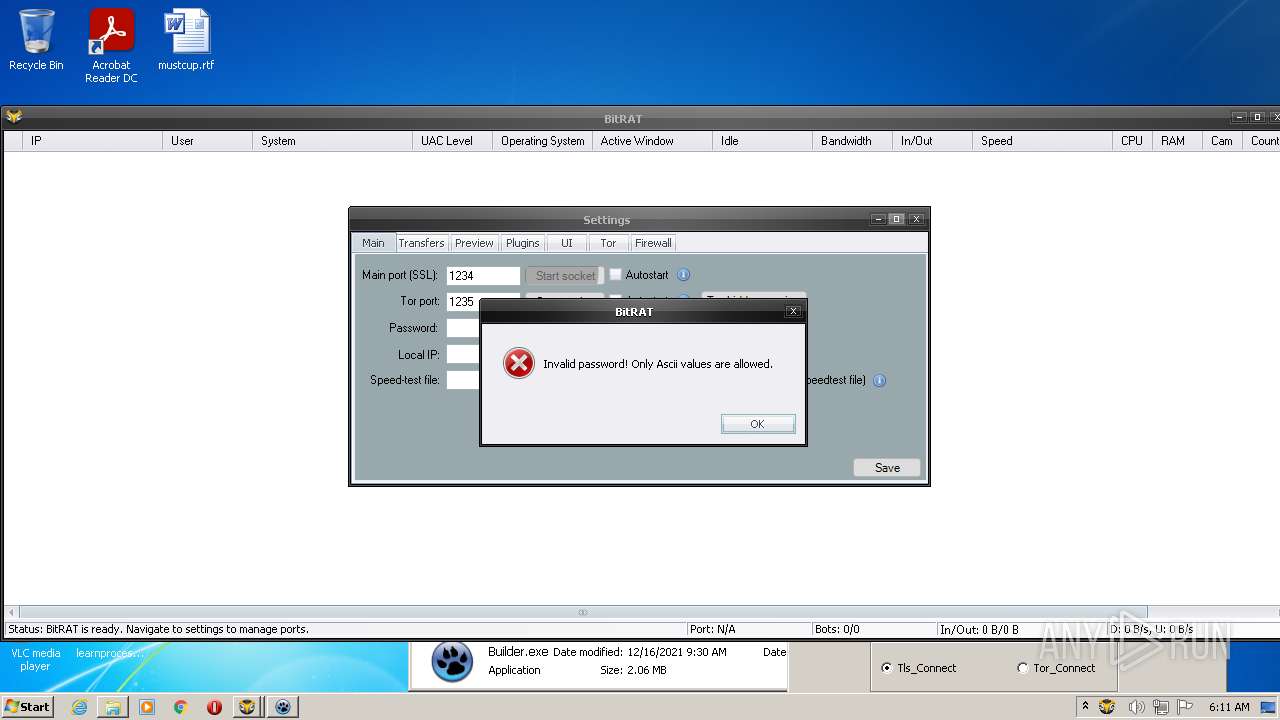
Task: Open Action Center flag icon
Action: (x=1185, y=707)
